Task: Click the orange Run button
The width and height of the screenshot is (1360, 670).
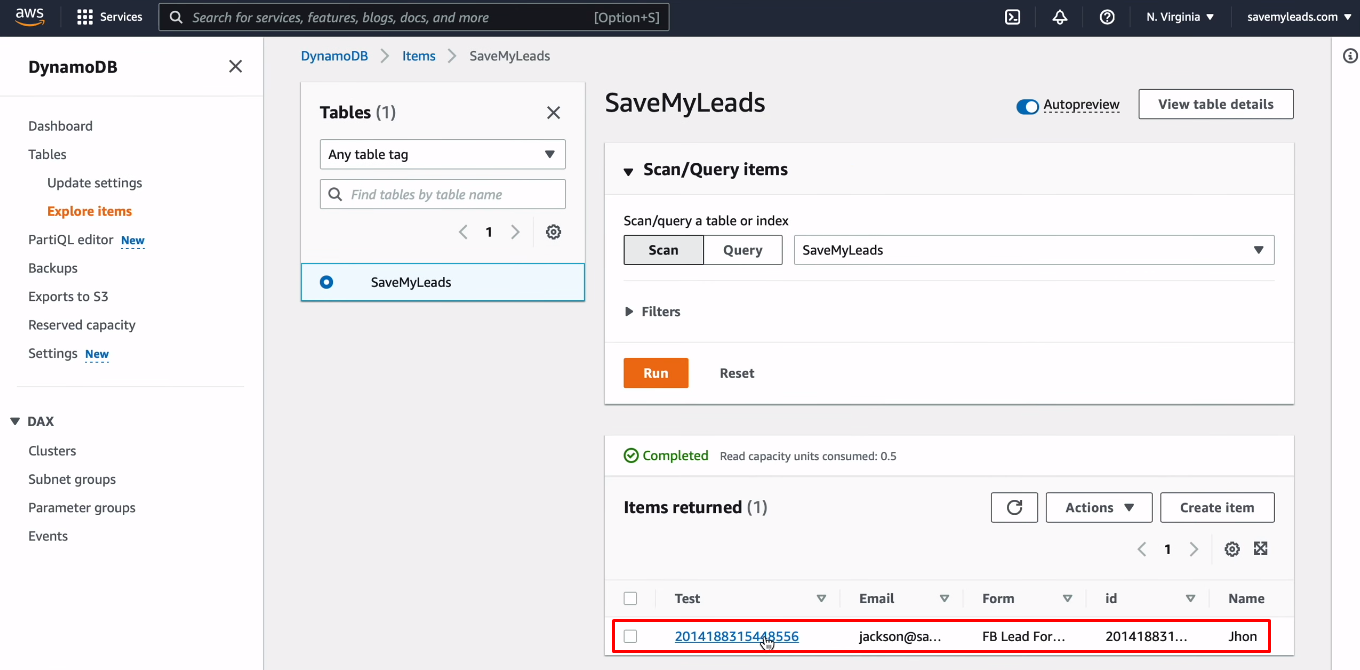Action: tap(656, 373)
